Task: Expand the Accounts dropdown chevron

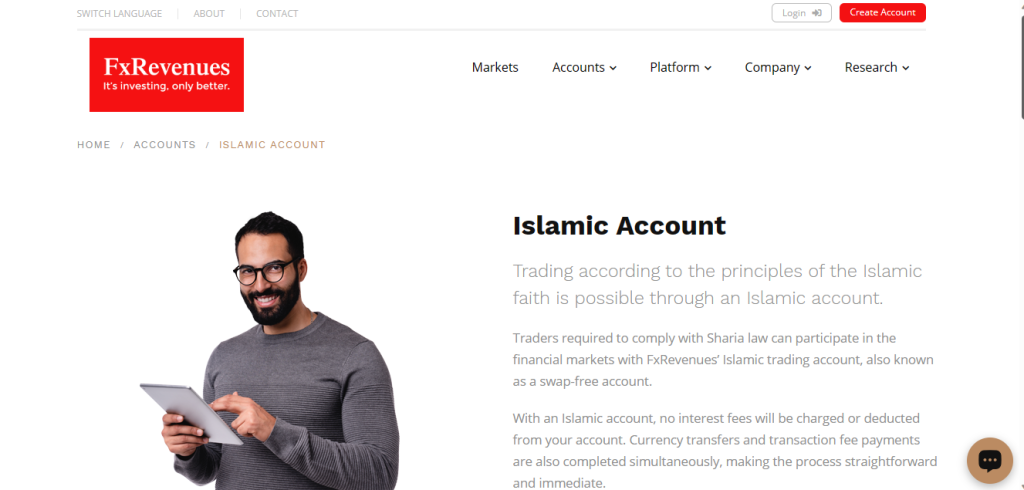Action: coord(613,68)
